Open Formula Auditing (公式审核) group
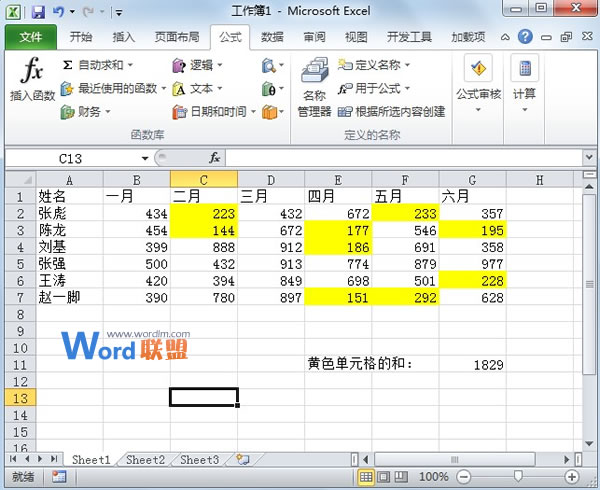Screen dimensions: 600x490 coord(479,80)
